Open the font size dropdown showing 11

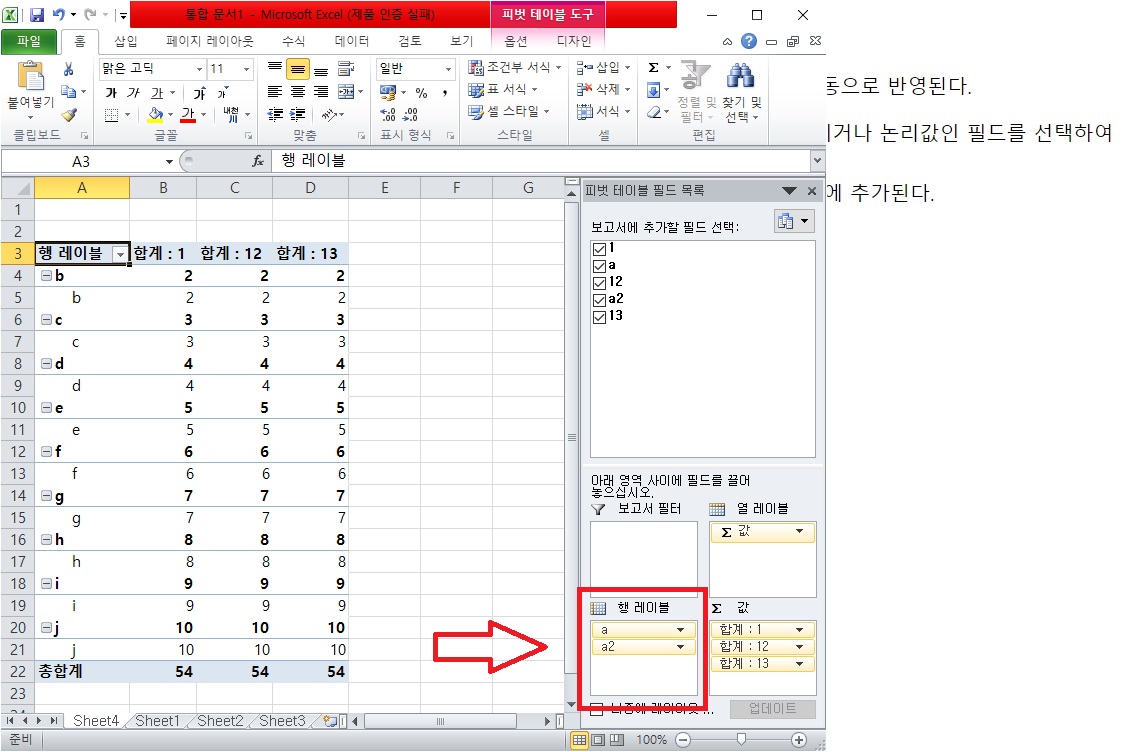tap(246, 69)
